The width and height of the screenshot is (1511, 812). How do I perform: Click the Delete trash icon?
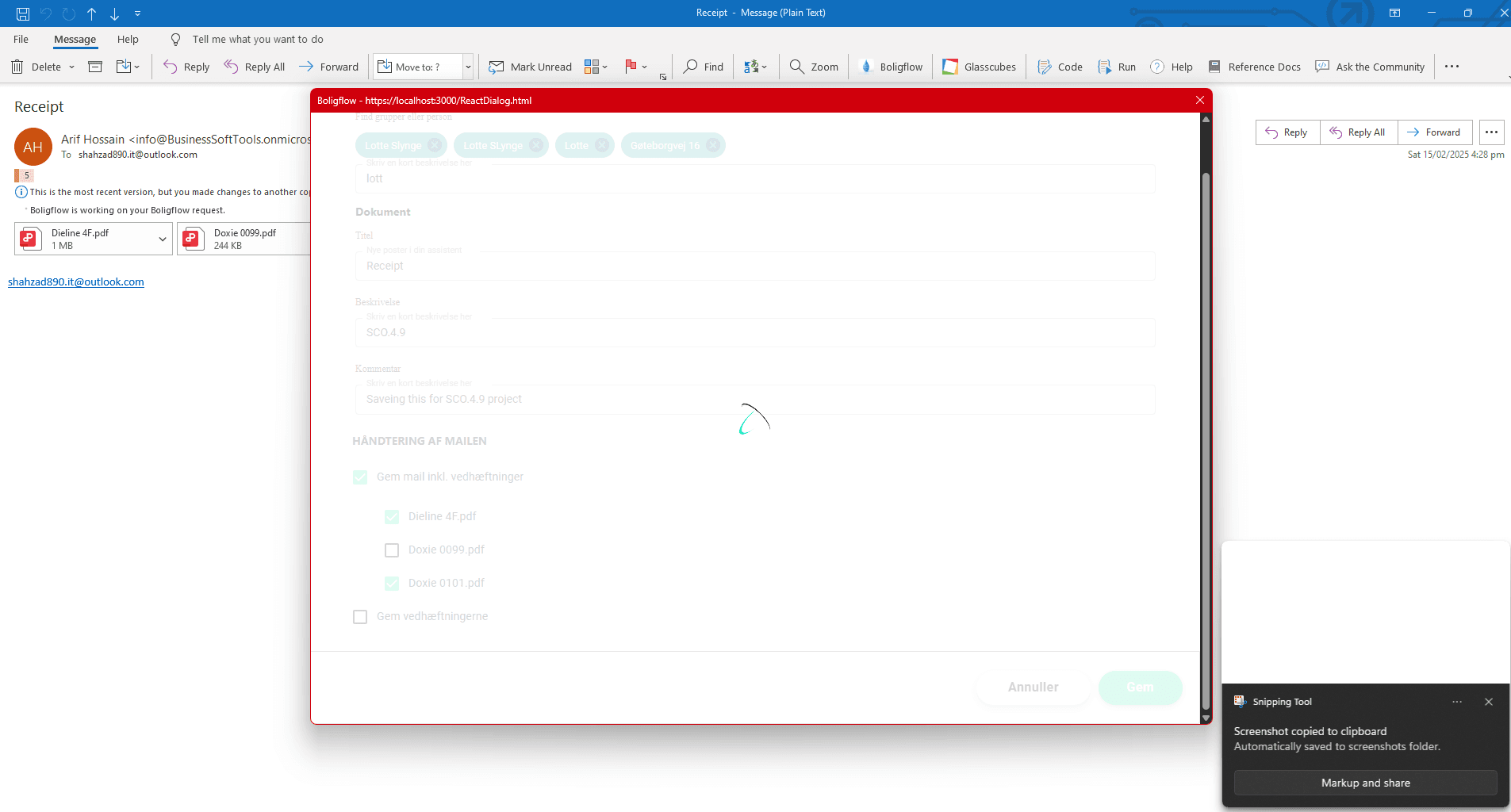tap(17, 67)
